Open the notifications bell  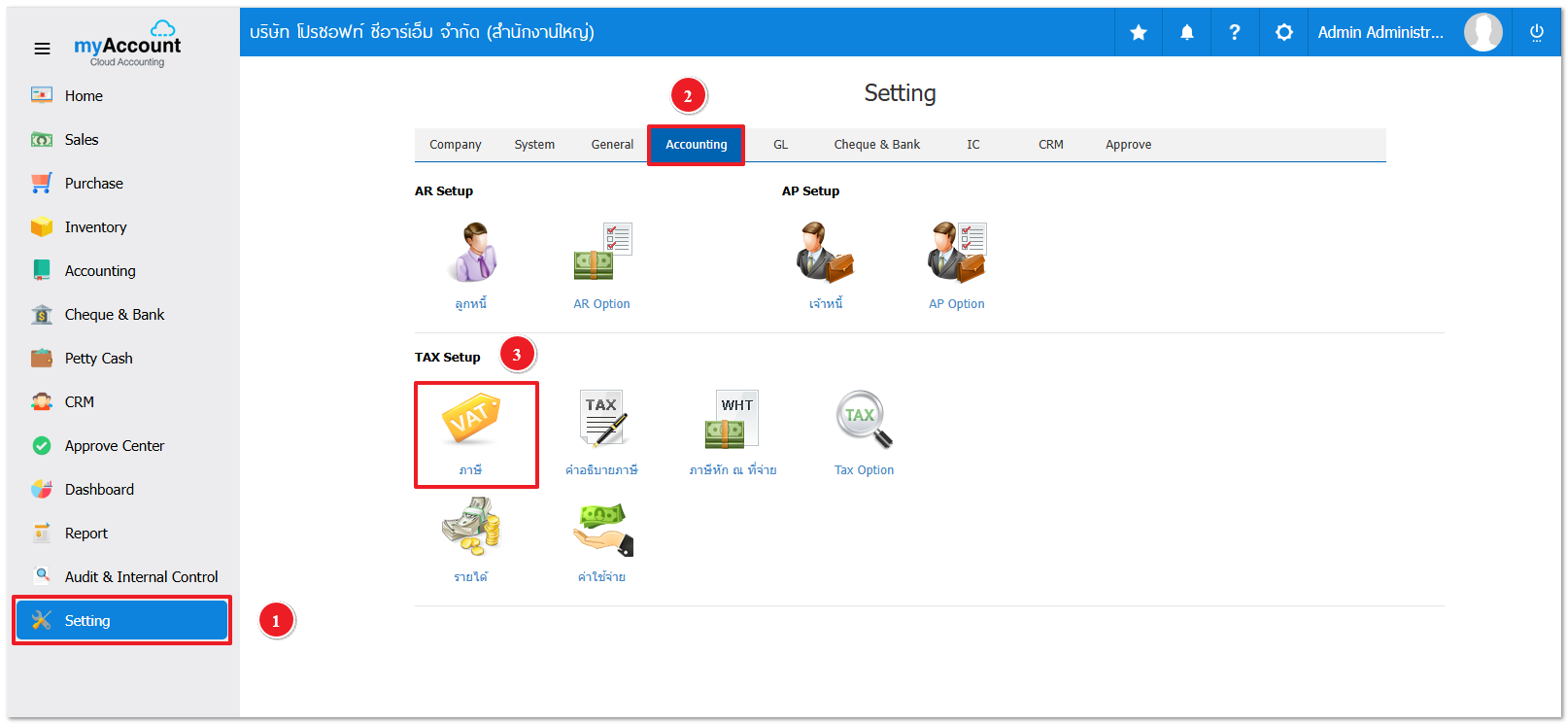[1187, 33]
